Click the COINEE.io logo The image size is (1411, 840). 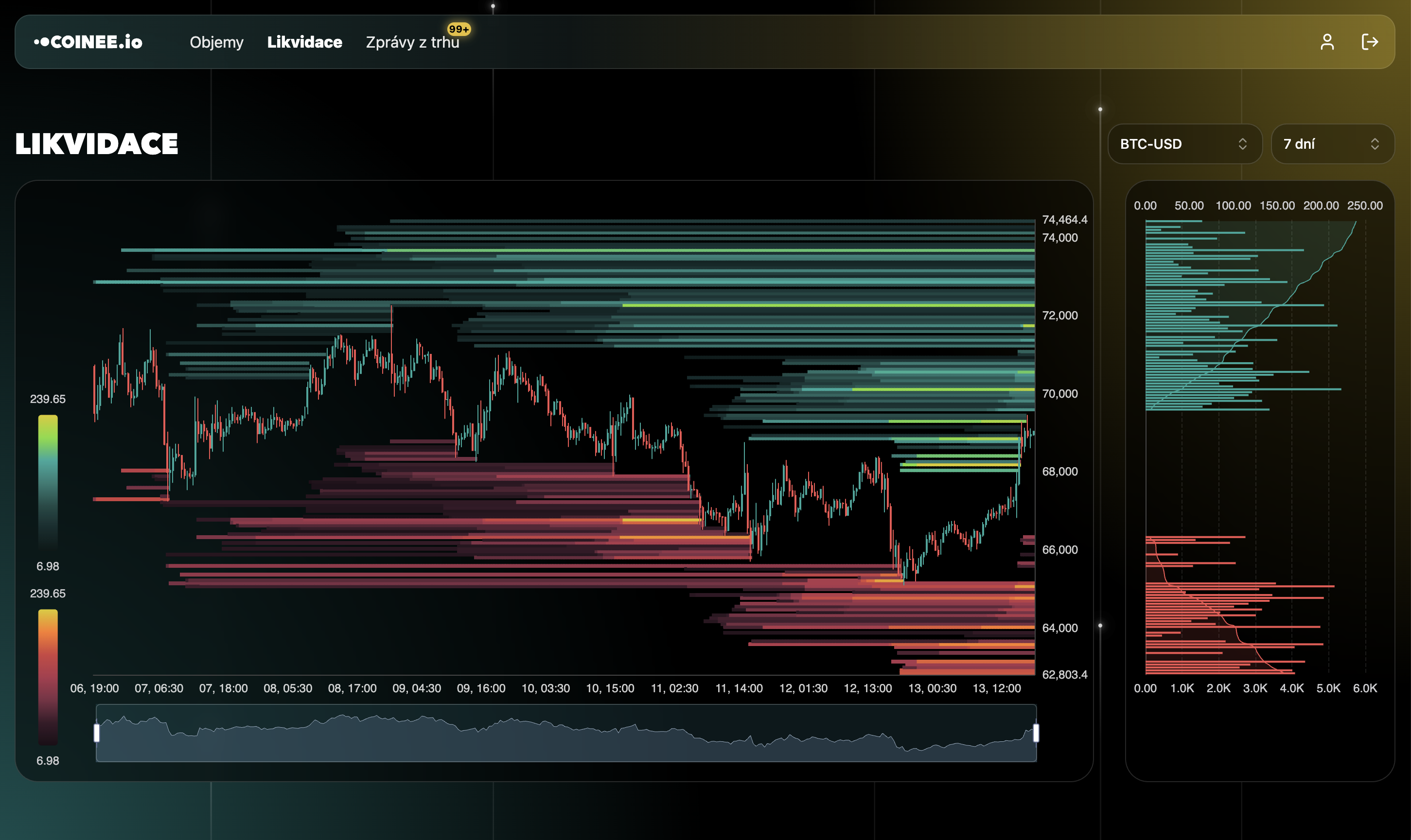coord(88,42)
